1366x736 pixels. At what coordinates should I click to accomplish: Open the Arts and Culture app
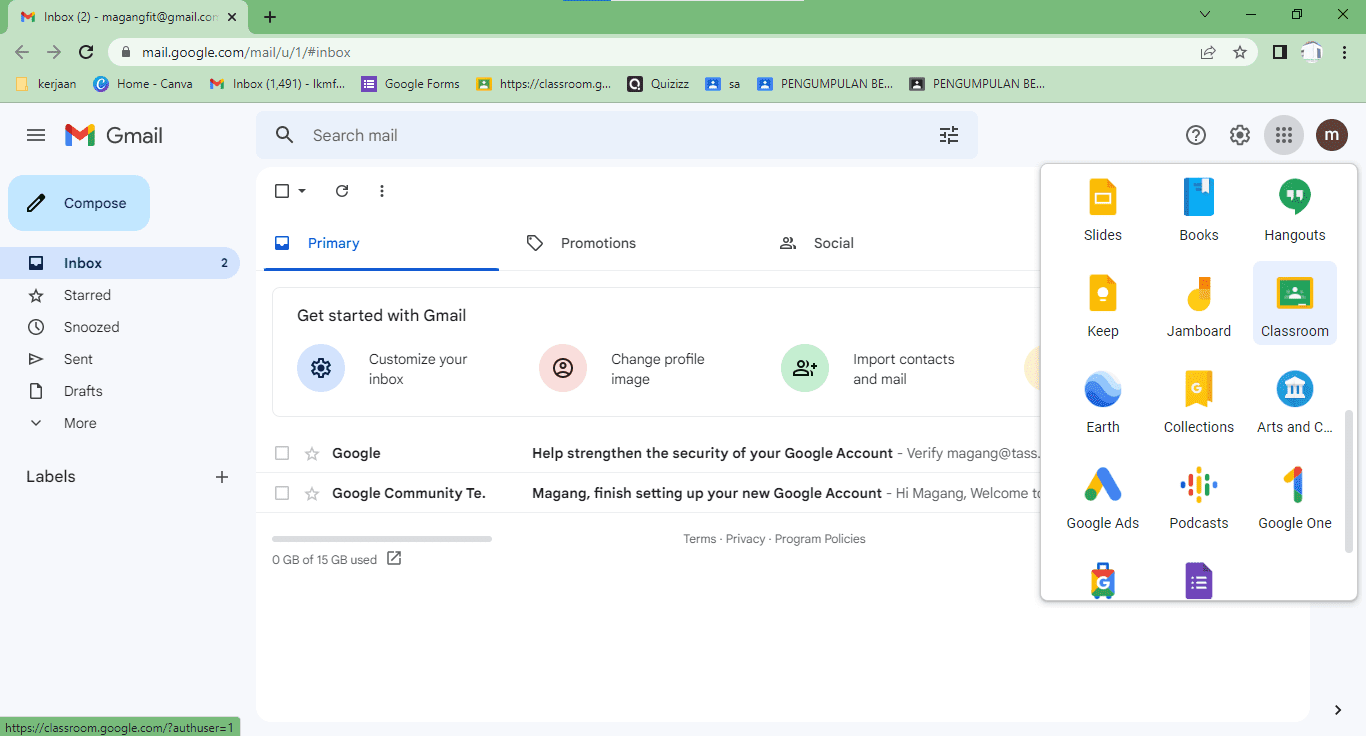[x=1294, y=399]
